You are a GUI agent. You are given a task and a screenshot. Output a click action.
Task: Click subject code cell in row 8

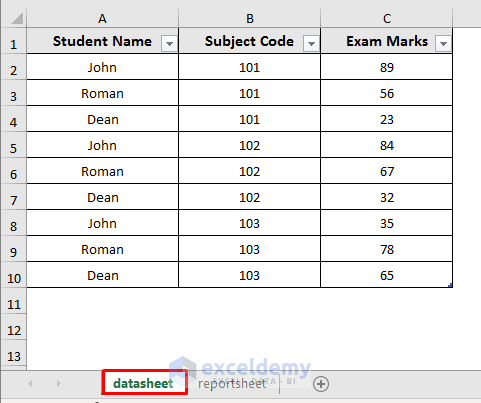249,223
